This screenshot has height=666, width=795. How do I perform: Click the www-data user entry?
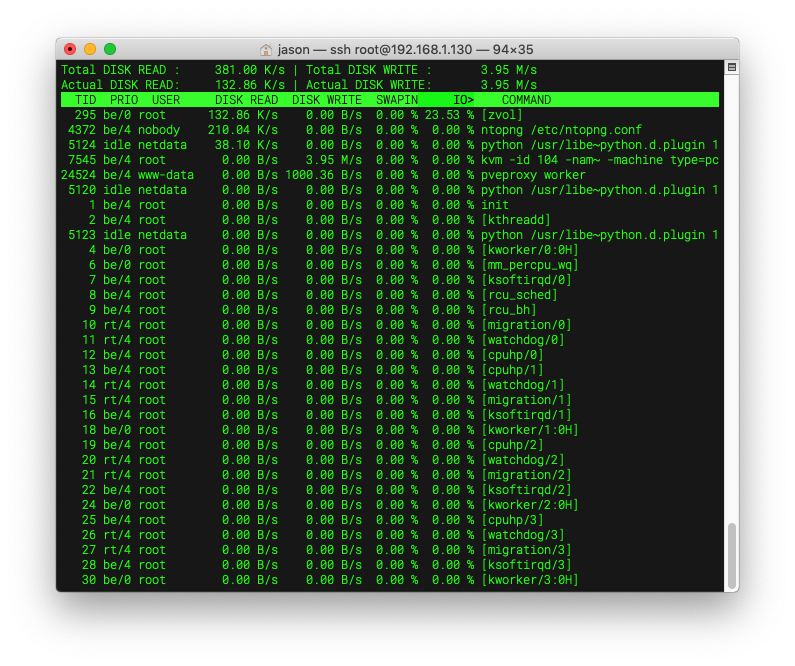click(x=166, y=175)
